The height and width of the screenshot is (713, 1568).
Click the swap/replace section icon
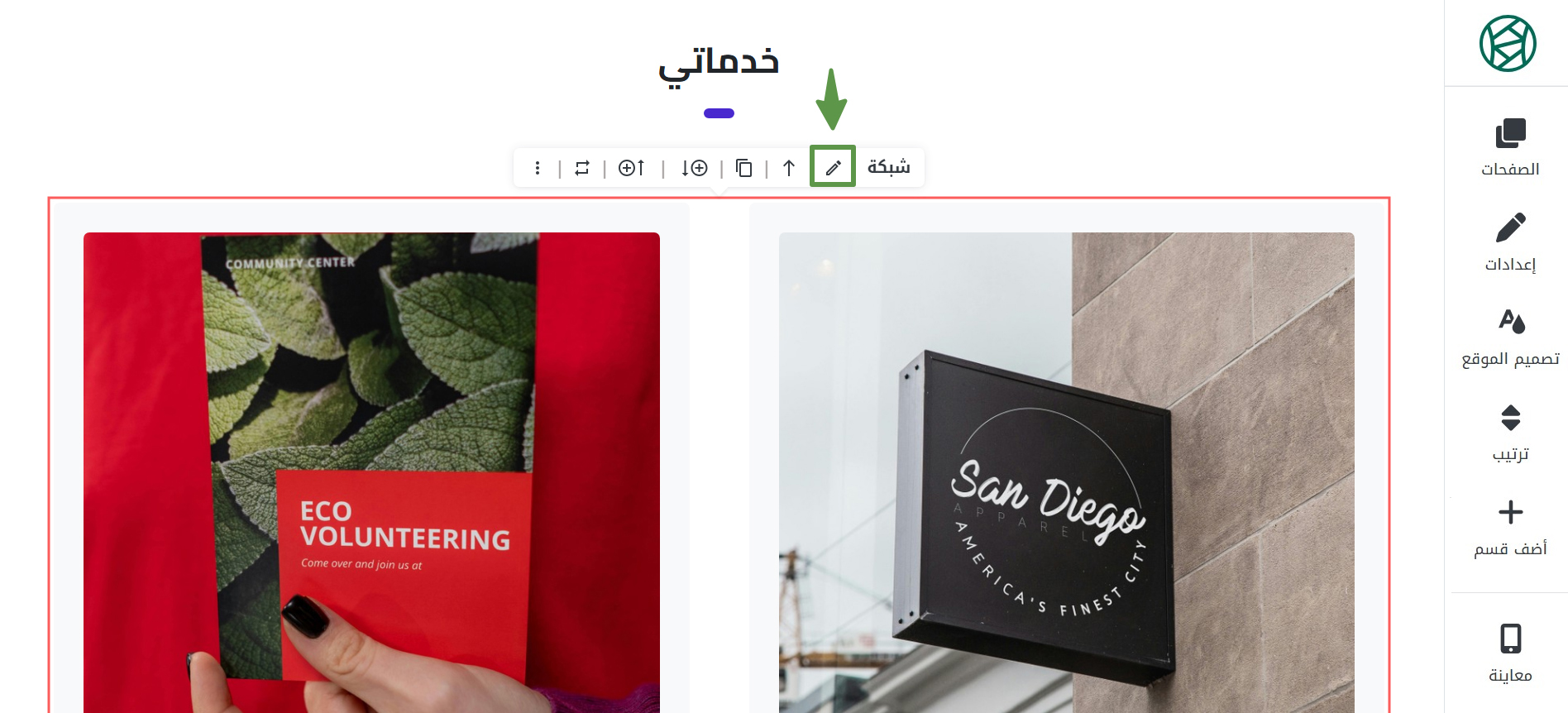tap(582, 168)
